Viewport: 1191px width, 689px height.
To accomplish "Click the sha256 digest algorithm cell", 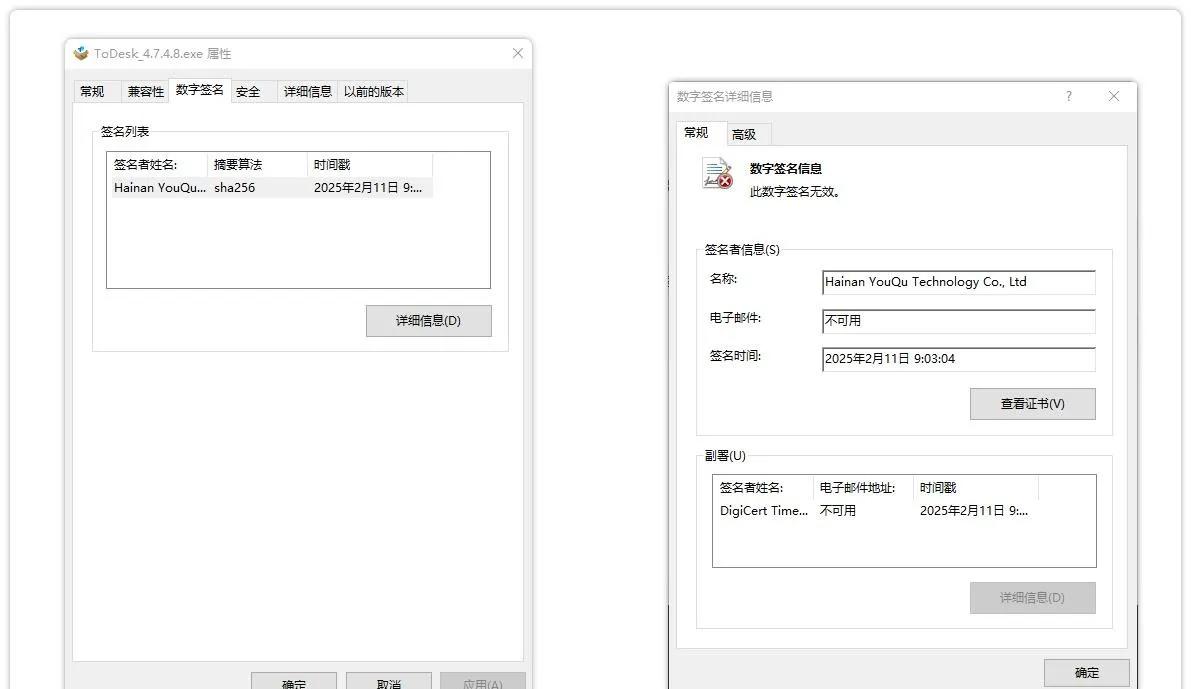I will (235, 188).
